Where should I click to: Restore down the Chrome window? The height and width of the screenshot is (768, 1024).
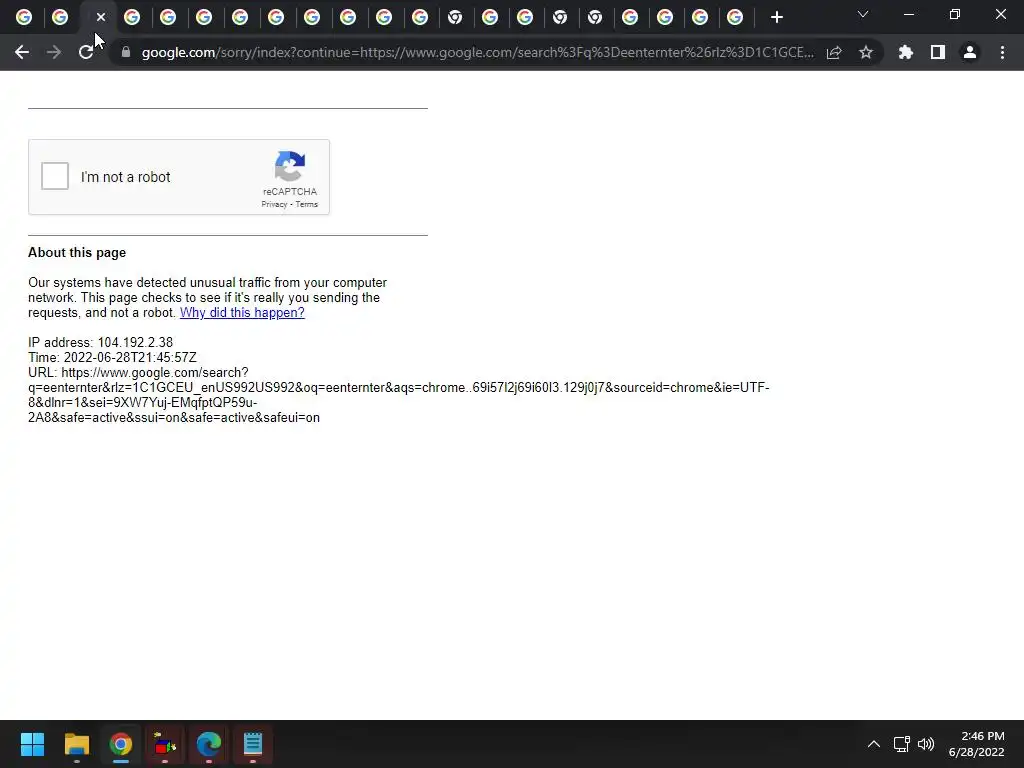(x=955, y=14)
